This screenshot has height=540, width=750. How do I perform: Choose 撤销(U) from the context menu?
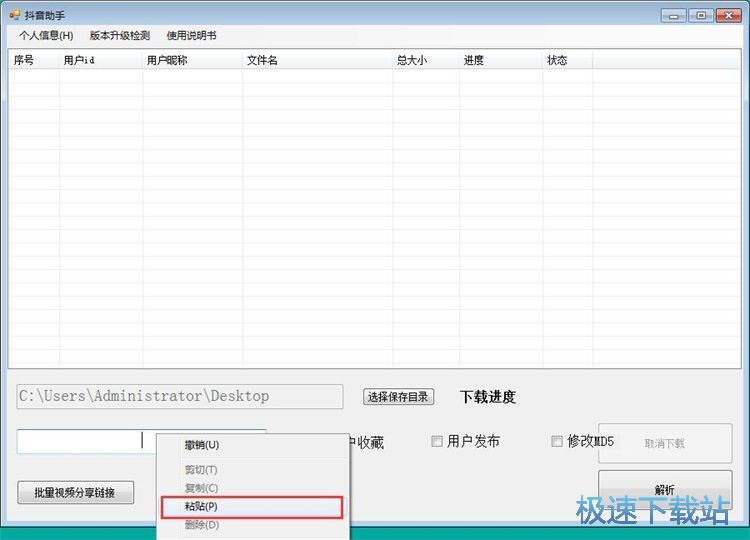252,445
